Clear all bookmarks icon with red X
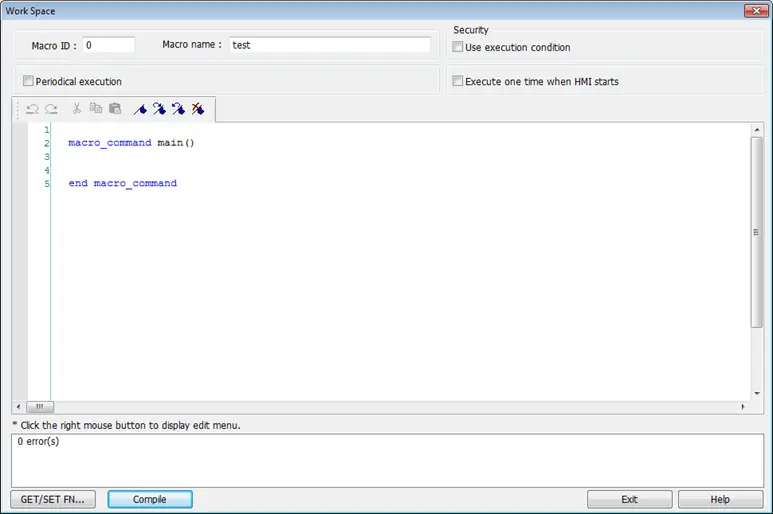773x514 pixels. tap(198, 109)
